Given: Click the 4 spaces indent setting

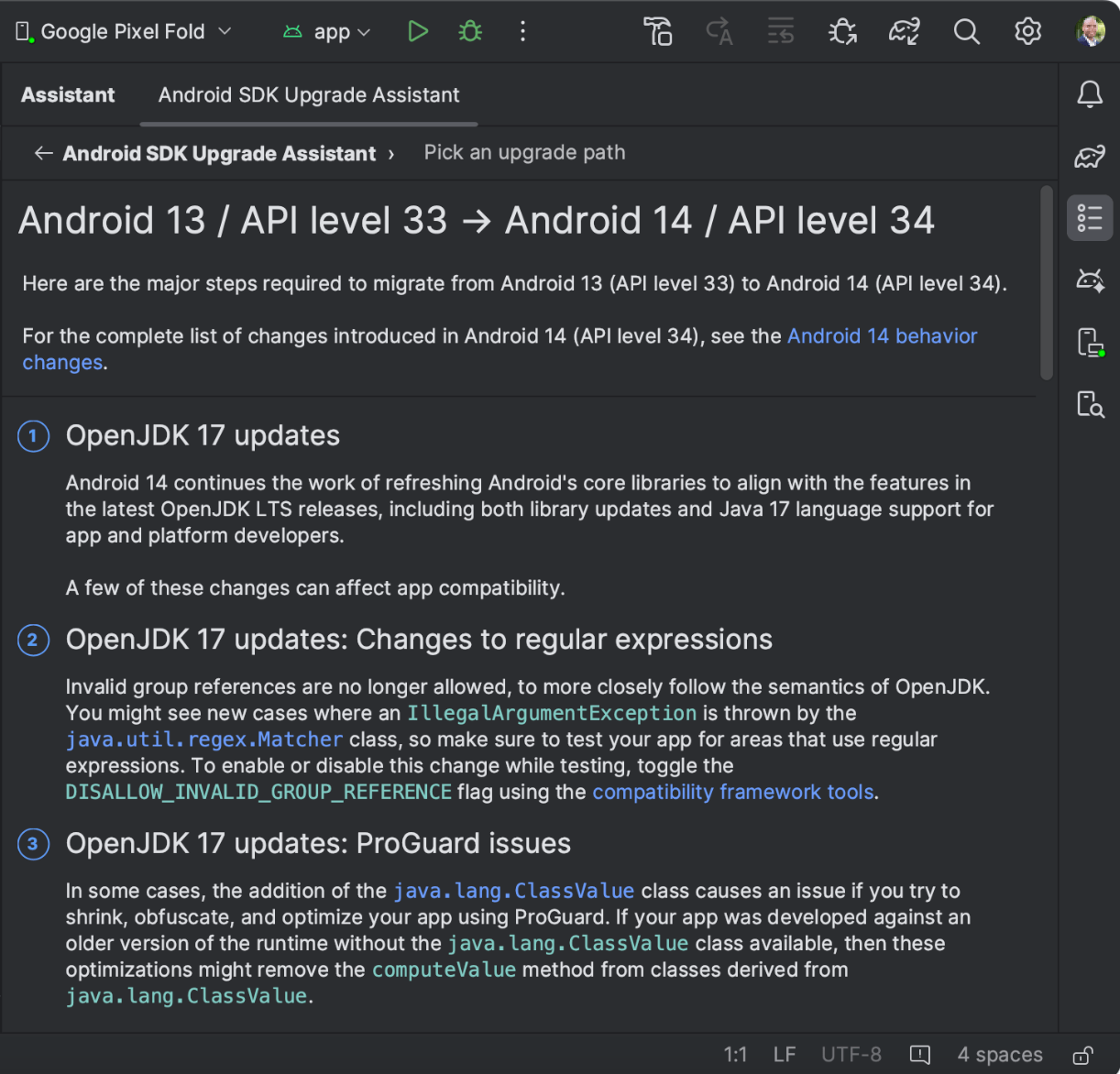Looking at the screenshot, I should [x=1000, y=1055].
